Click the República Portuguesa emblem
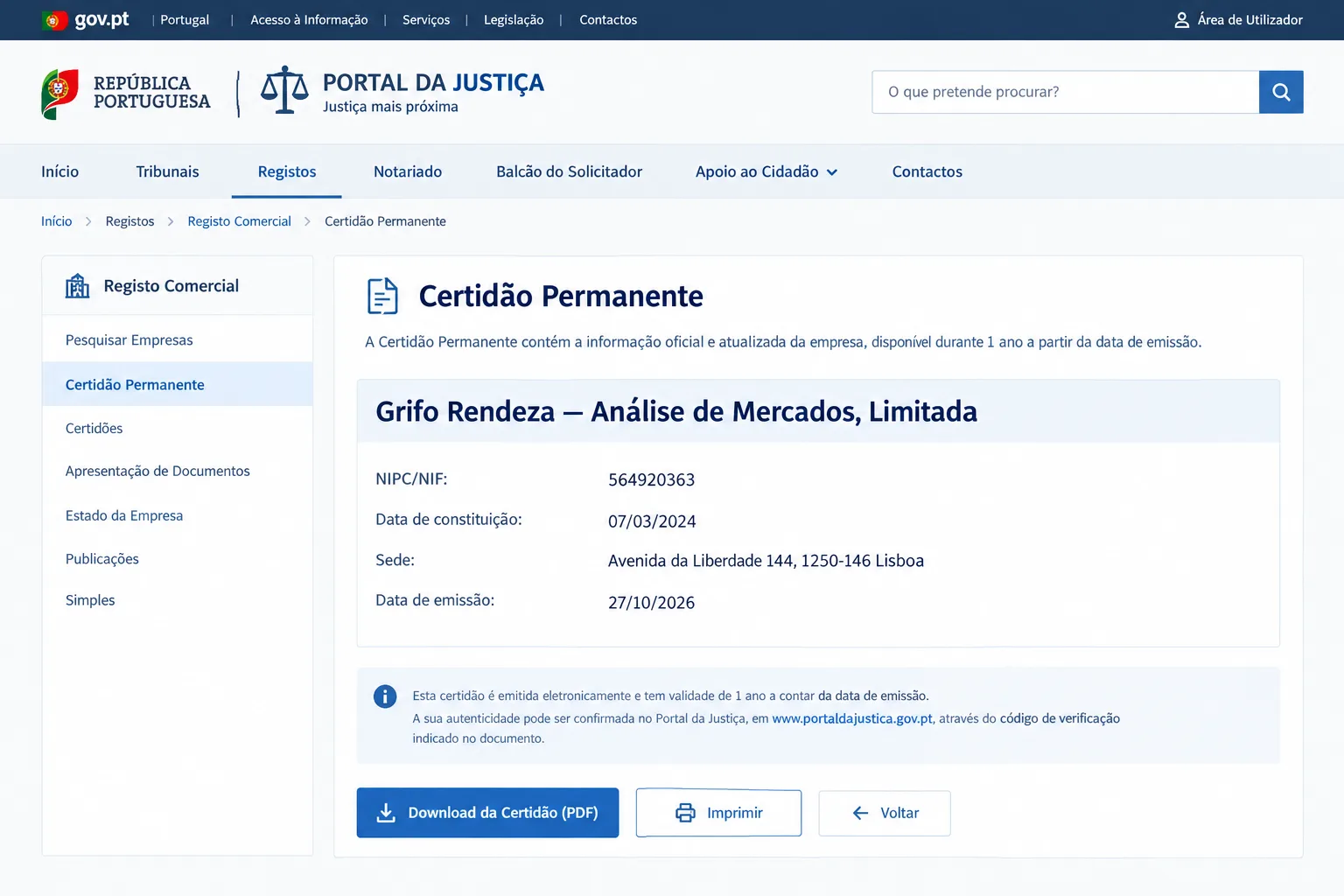 [59, 94]
